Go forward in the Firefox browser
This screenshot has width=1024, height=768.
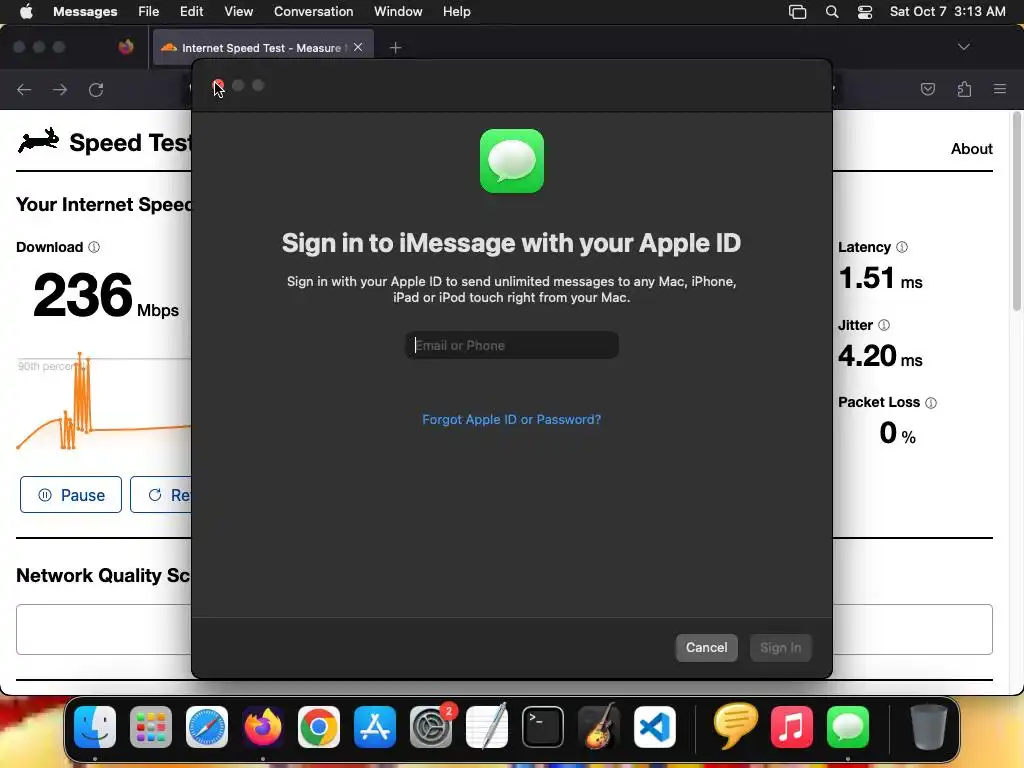click(60, 89)
